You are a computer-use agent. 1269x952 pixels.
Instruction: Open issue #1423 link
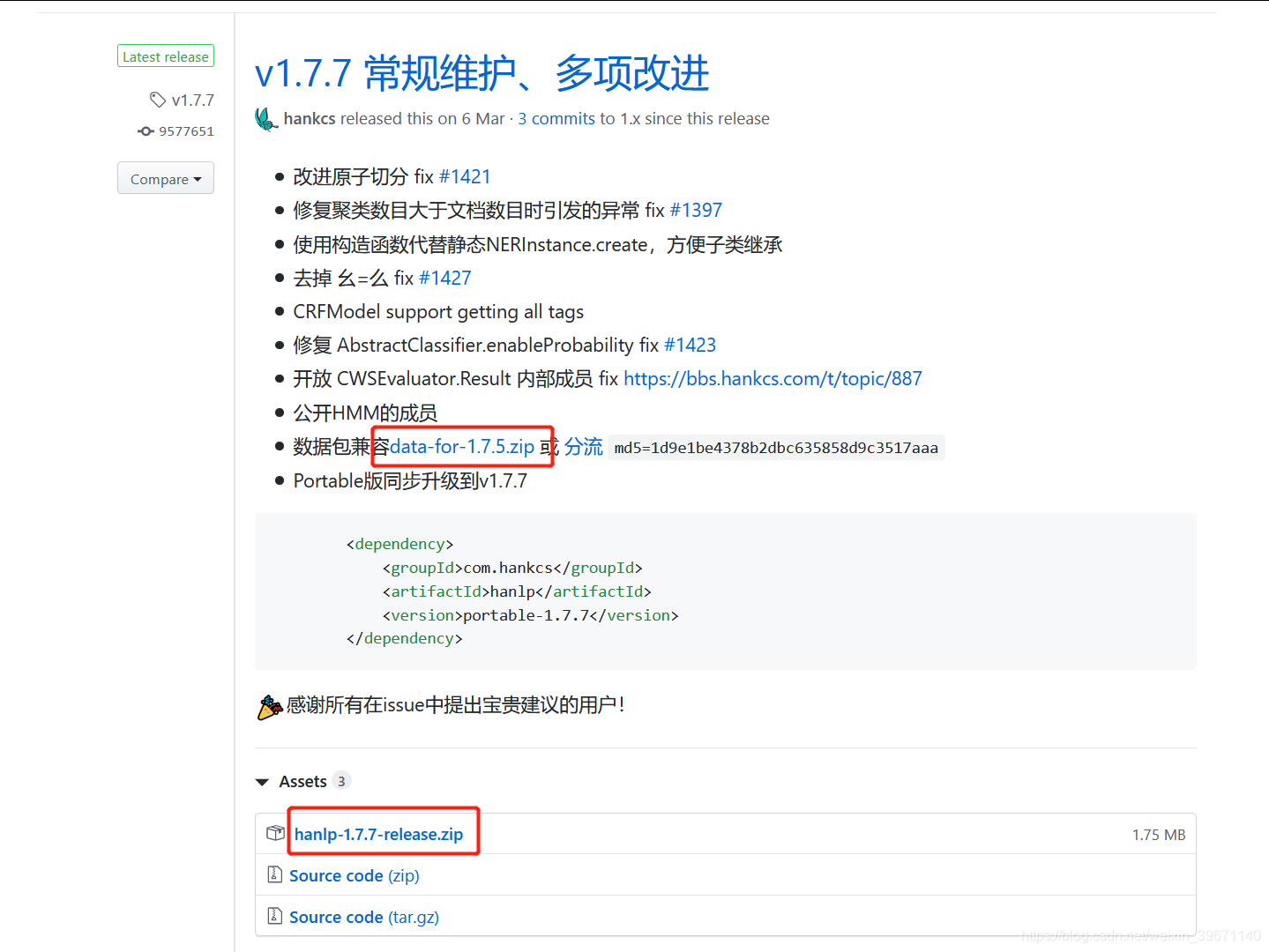pyautogui.click(x=690, y=345)
